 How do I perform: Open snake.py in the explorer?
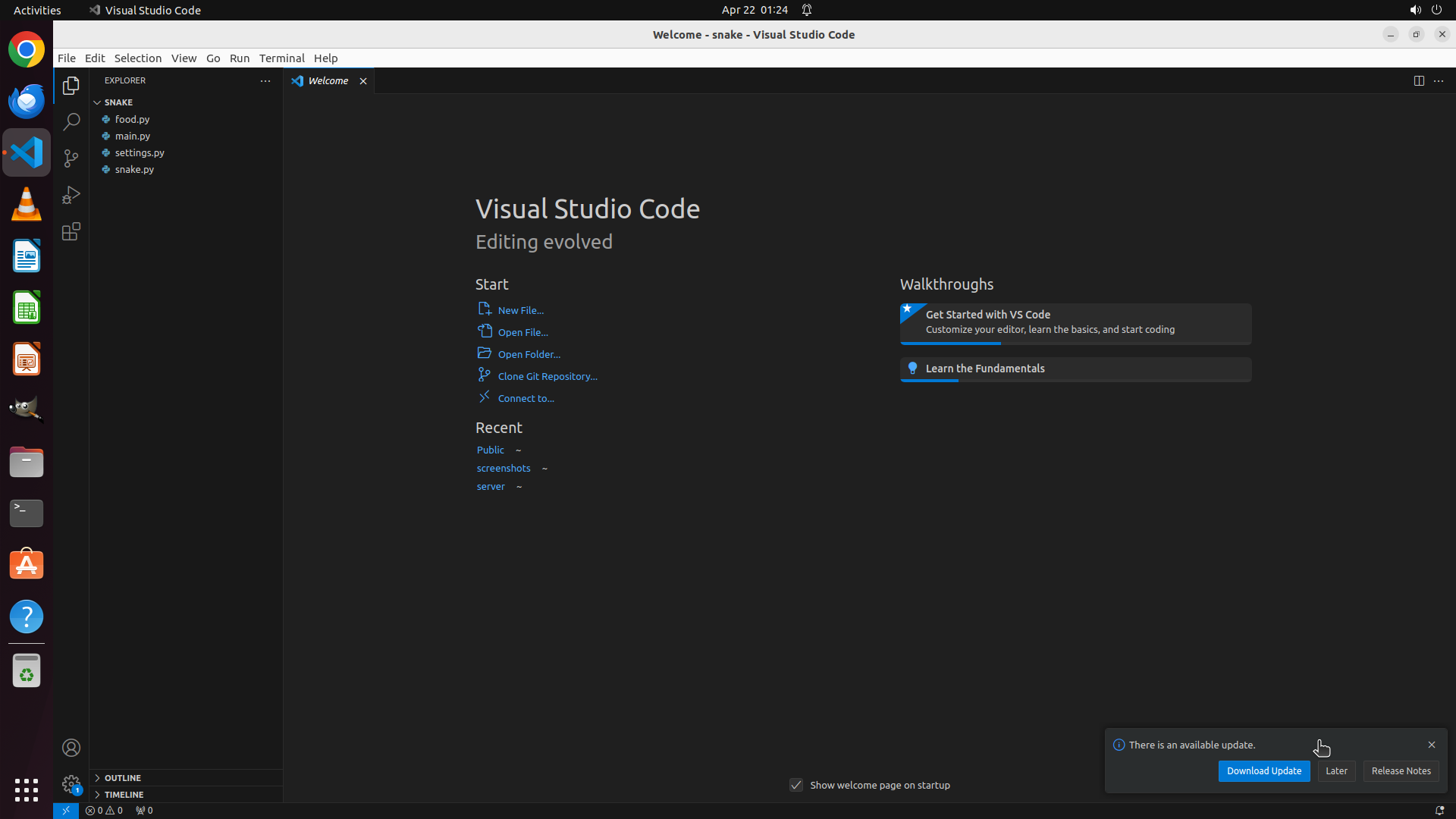134,169
